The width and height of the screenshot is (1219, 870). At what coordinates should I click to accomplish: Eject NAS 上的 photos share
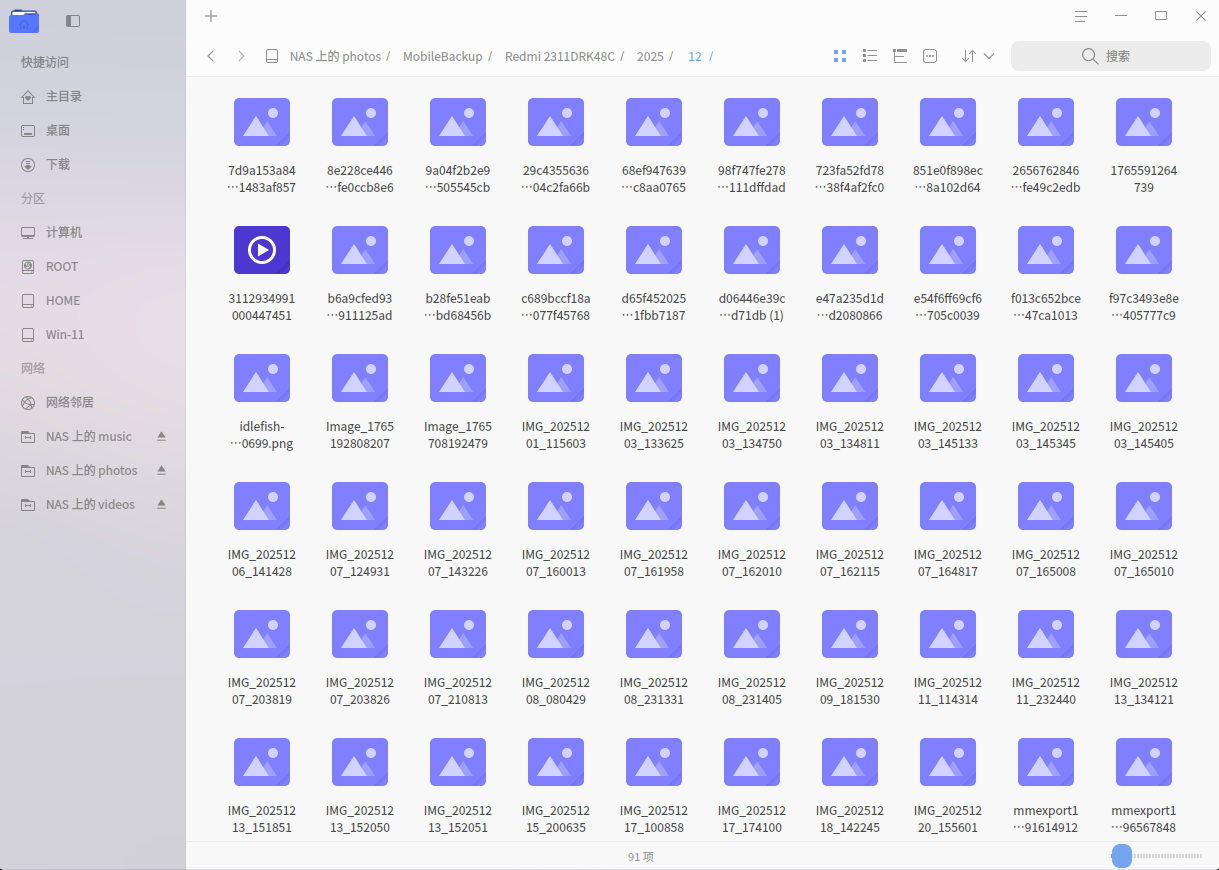point(161,470)
